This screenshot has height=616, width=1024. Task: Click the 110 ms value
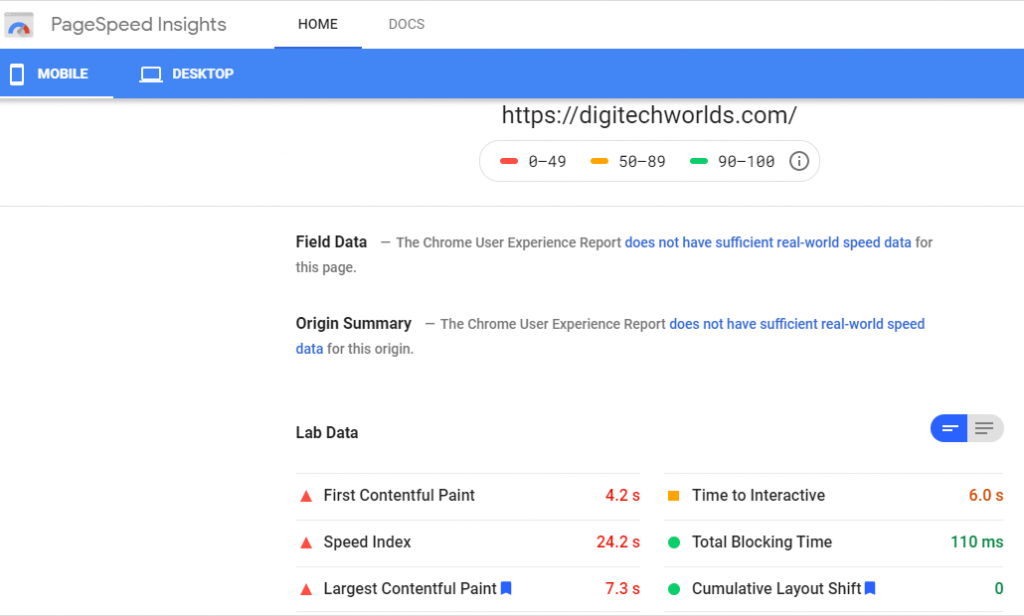tap(977, 542)
